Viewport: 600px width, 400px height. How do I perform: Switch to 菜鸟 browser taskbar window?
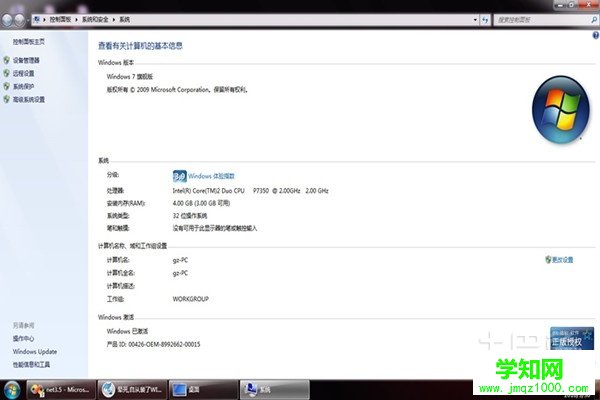[132, 390]
